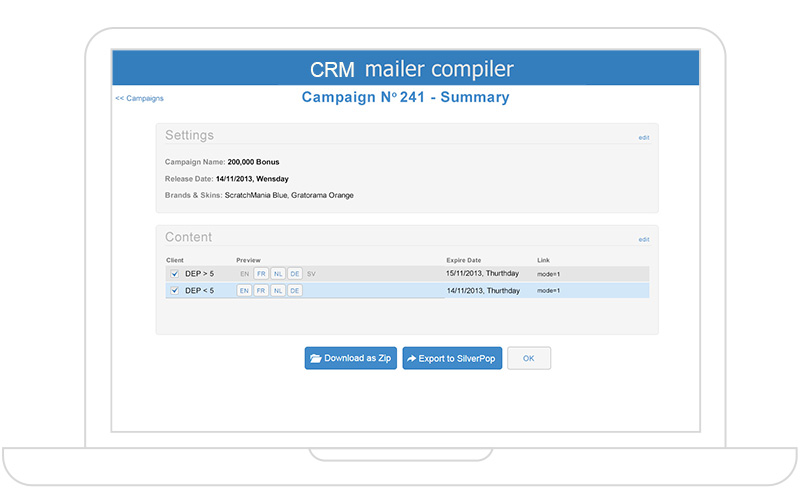Viewport: 800px width, 500px height.
Task: Edit the Settings section
Action: (644, 137)
